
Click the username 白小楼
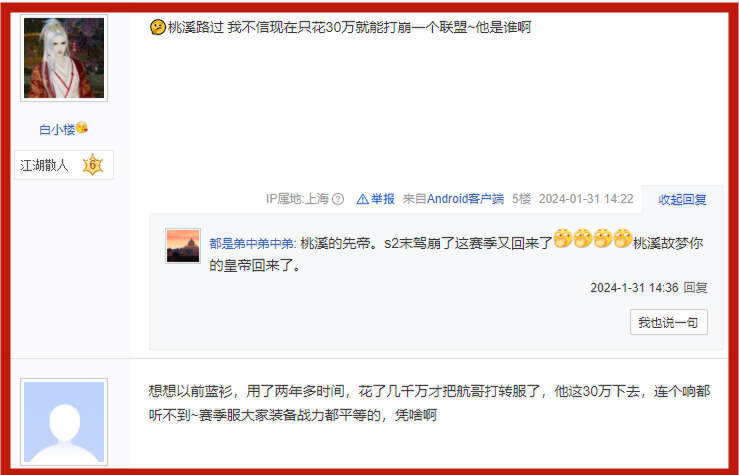pyautogui.click(x=57, y=129)
